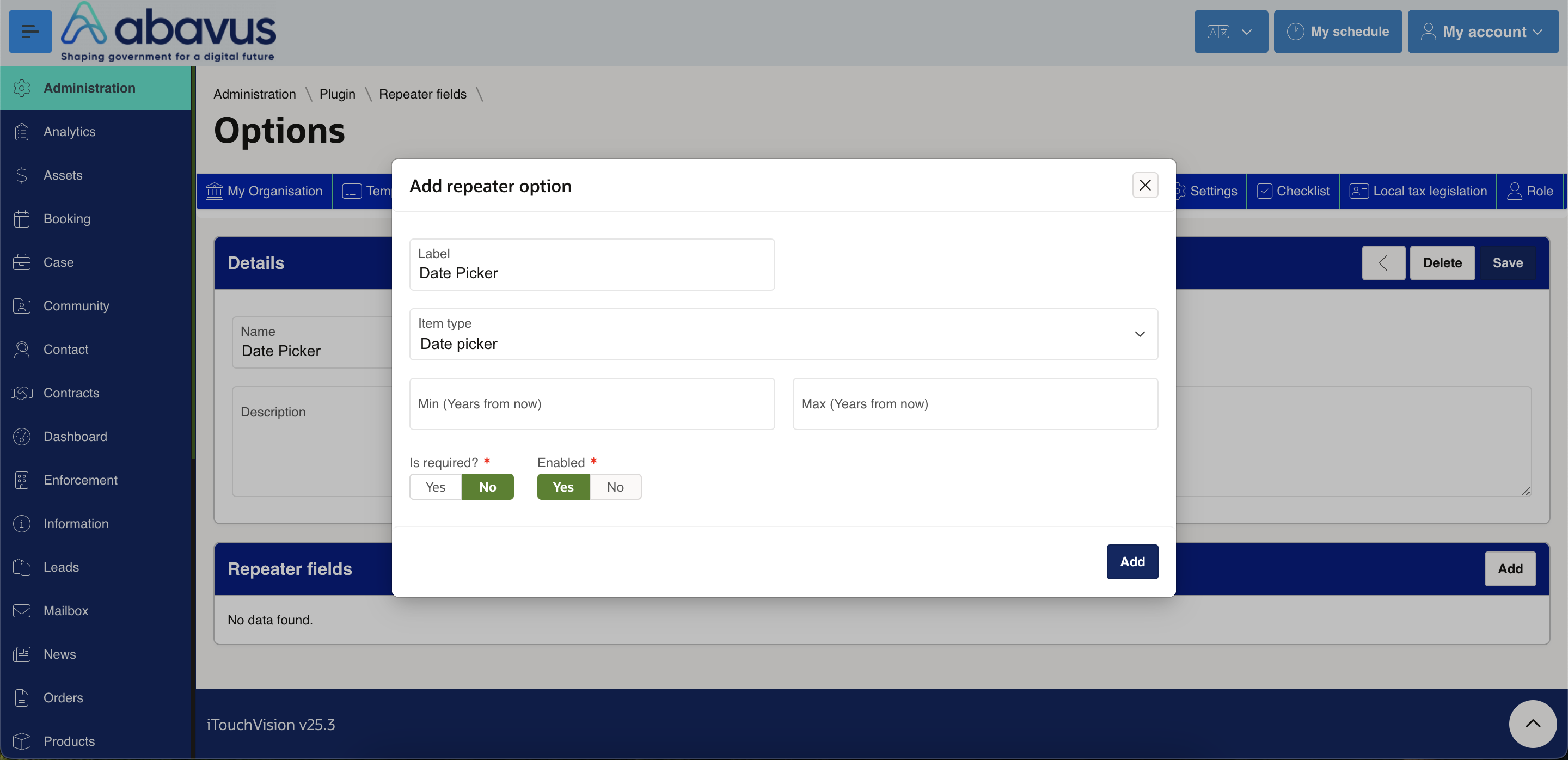Click the Min (Years from now) field

click(x=592, y=404)
